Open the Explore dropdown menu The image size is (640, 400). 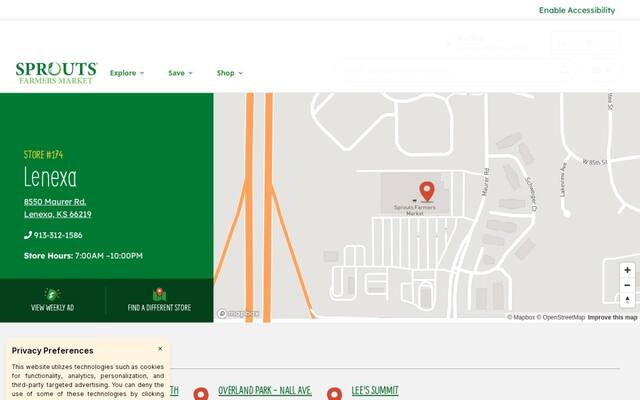127,73
